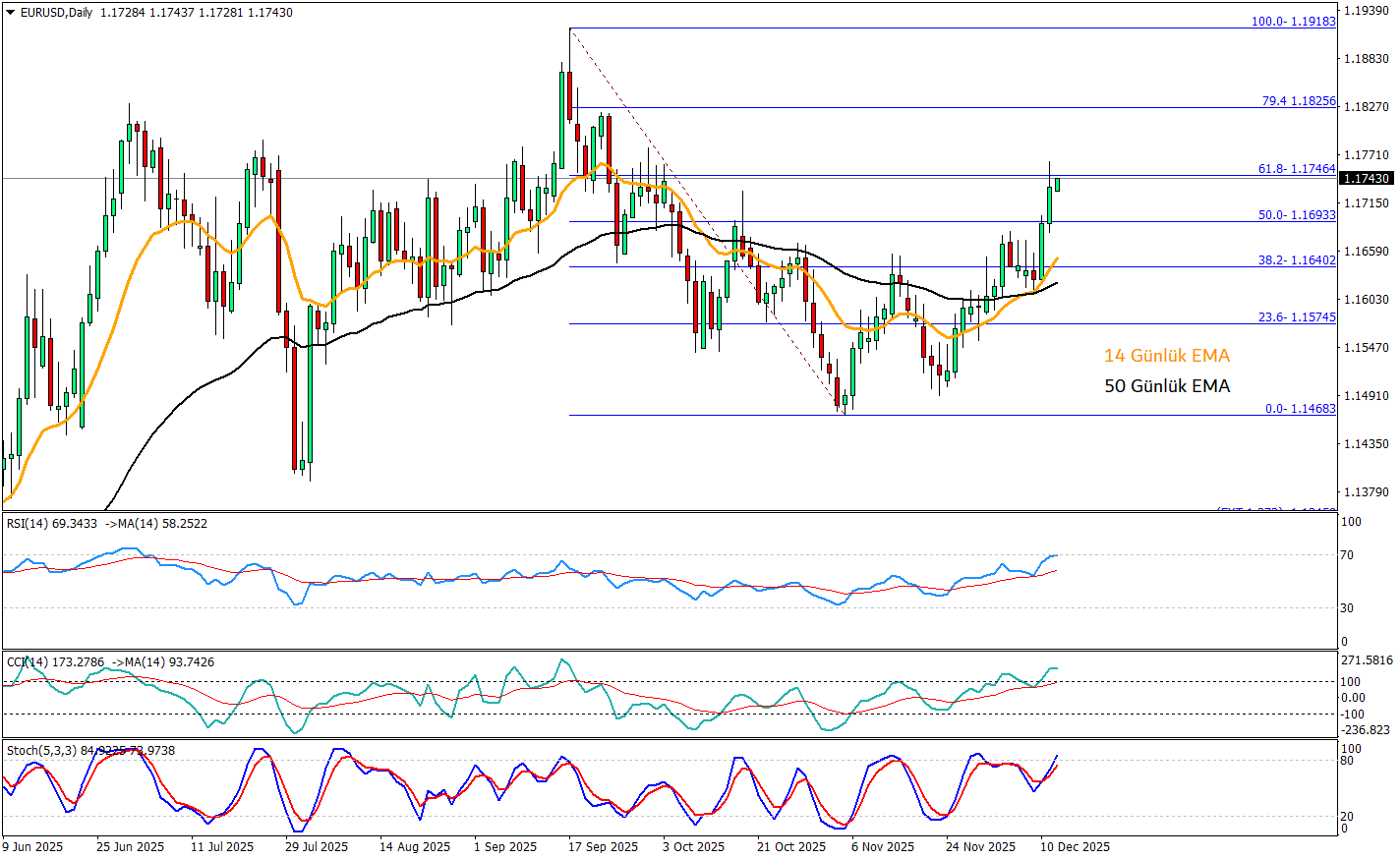Click the orange 14 Günlük EMA text
The image size is (1400, 859).
coord(1166,356)
